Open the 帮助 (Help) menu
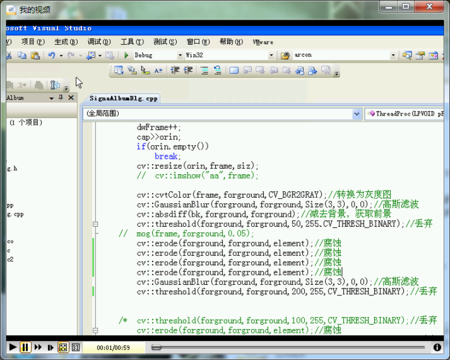The width and height of the screenshot is (450, 360). click(231, 42)
